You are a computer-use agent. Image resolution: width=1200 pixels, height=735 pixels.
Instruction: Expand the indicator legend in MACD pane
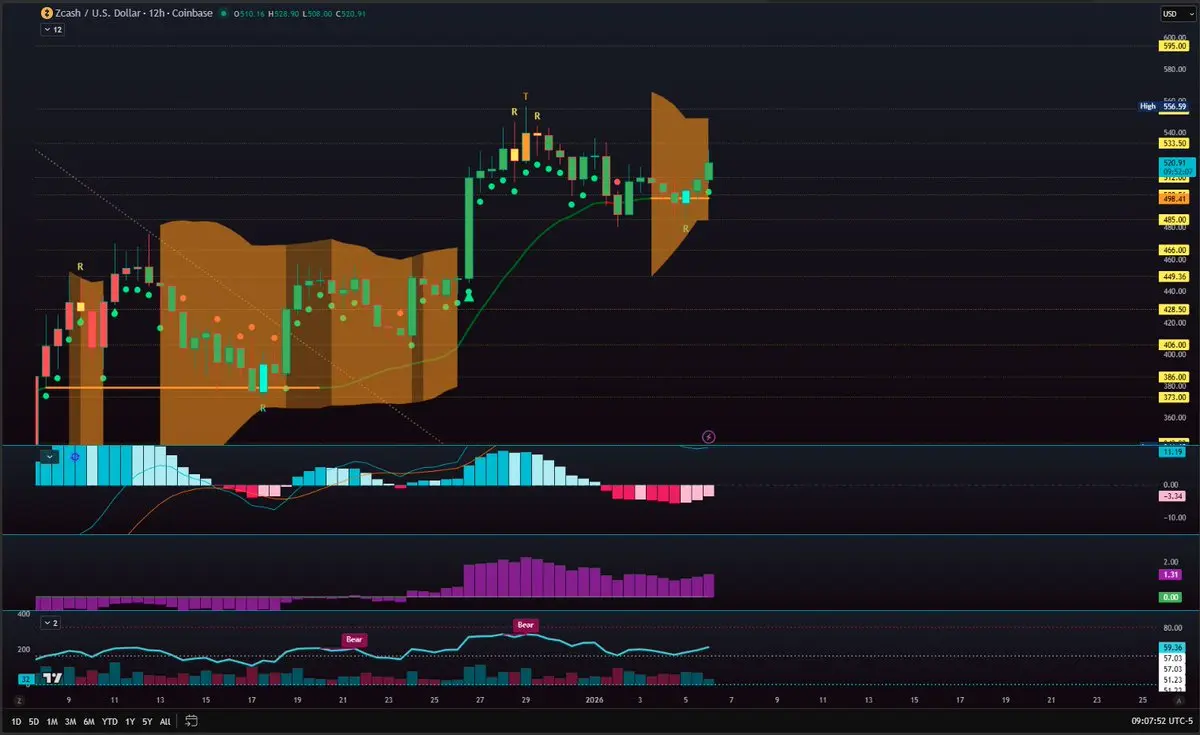[x=48, y=456]
